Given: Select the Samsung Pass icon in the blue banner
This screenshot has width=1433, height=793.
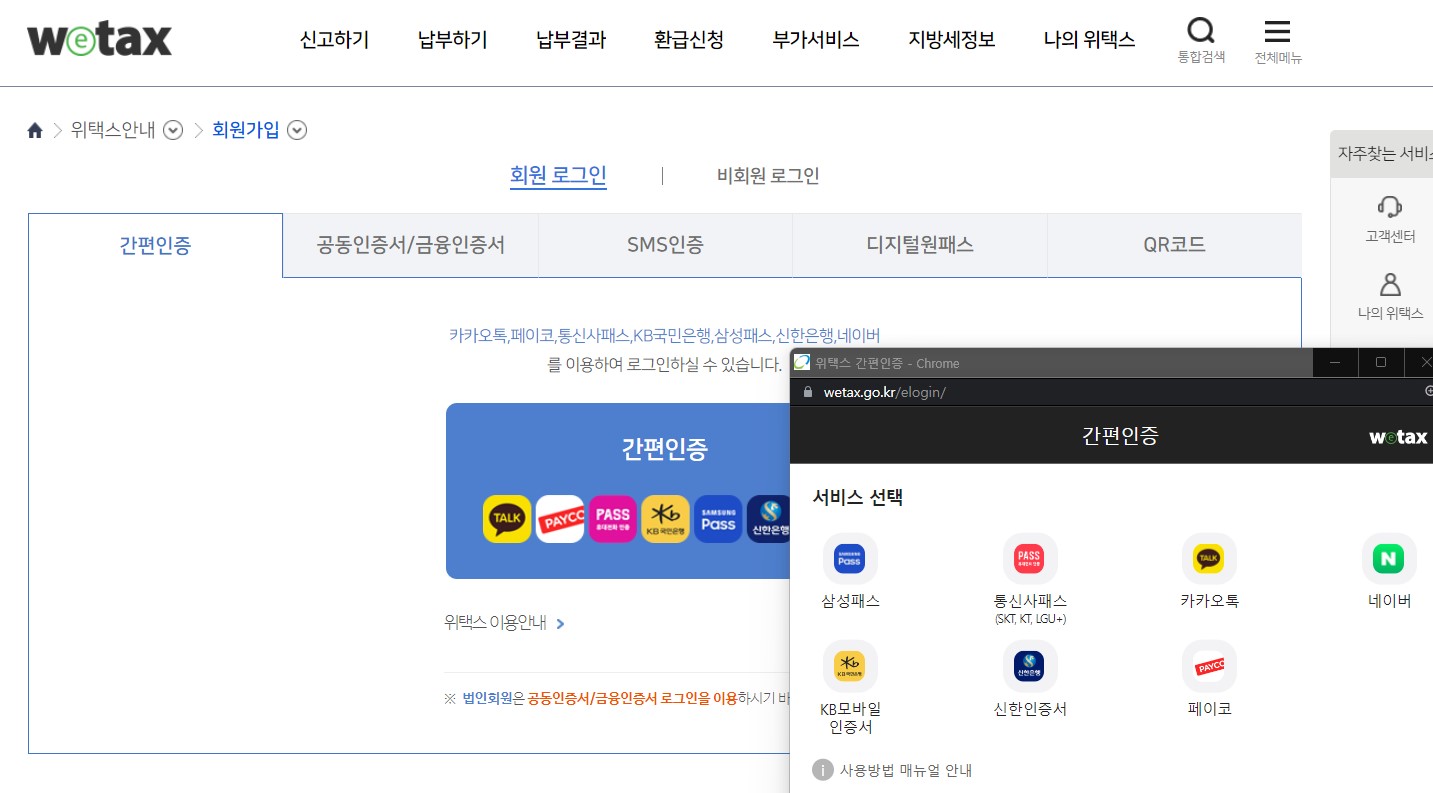Looking at the screenshot, I should 718,519.
